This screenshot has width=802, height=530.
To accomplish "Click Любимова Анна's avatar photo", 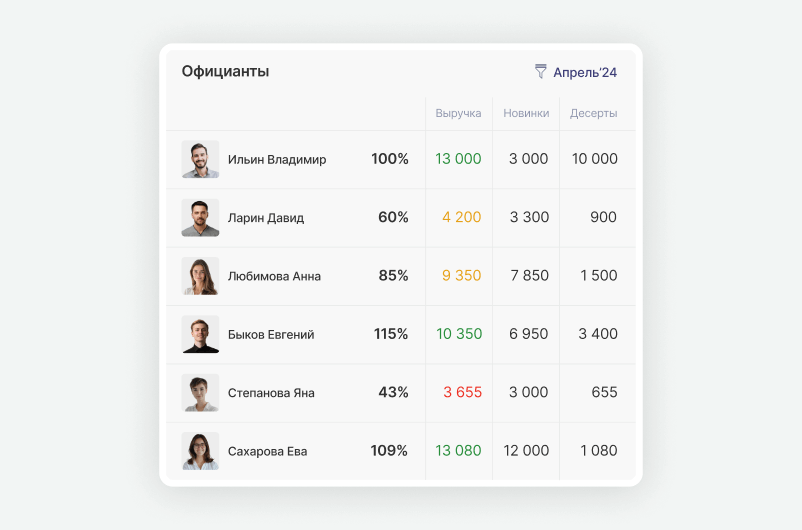I will [200, 276].
